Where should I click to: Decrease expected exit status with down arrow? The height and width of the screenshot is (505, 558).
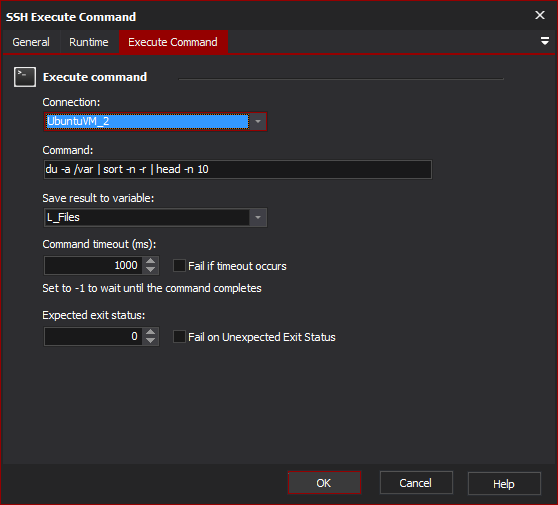coord(151,341)
